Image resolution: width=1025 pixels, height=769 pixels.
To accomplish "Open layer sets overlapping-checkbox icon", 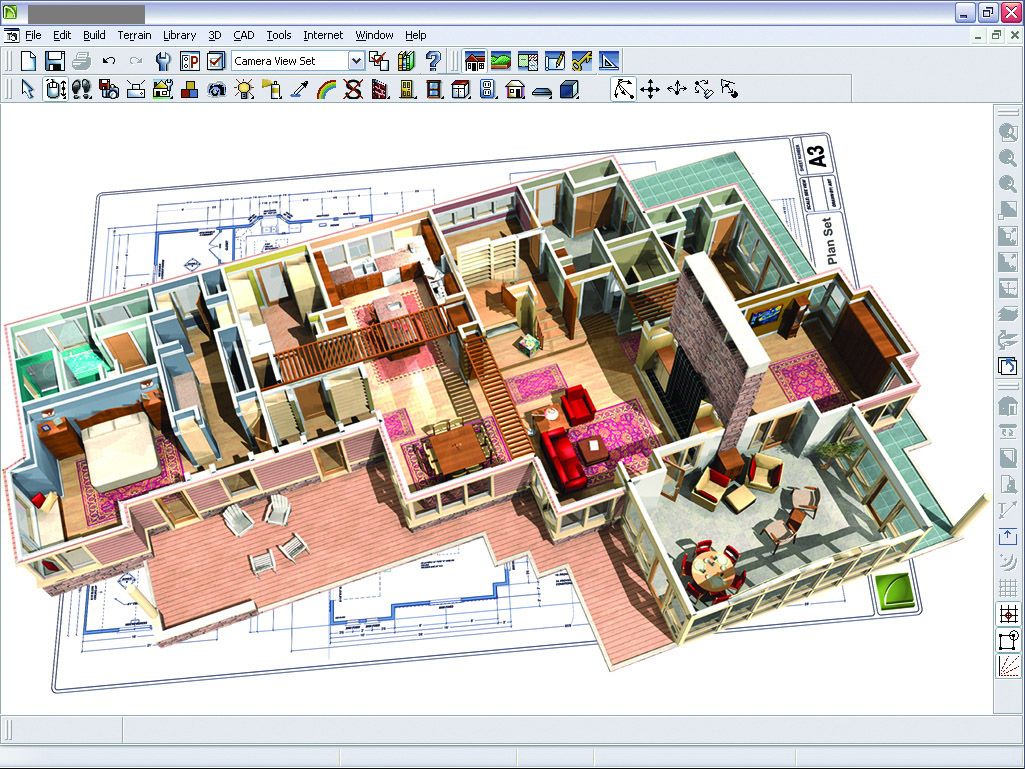I will [x=378, y=61].
